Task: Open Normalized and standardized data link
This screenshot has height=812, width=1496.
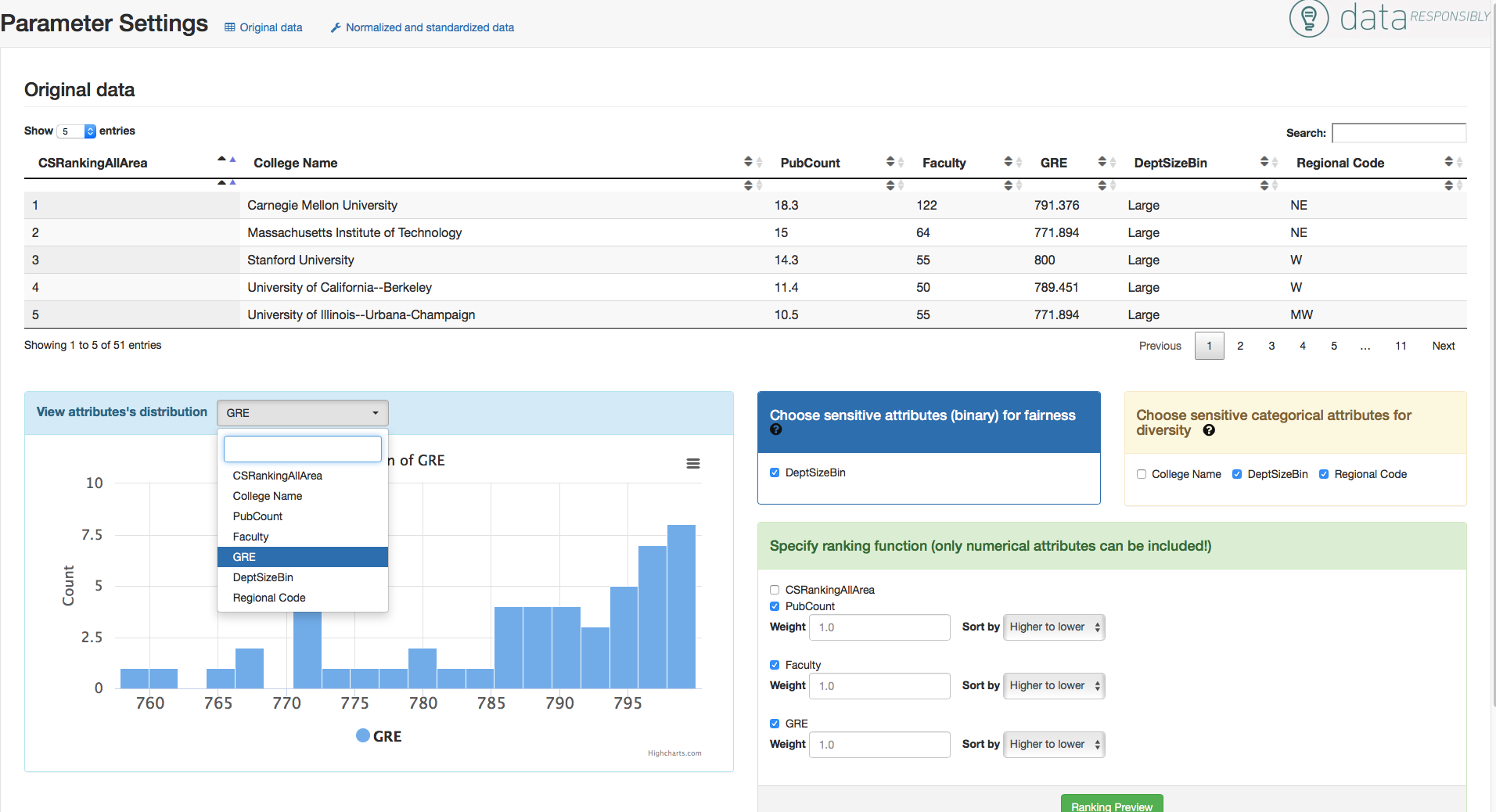Action: click(422, 27)
